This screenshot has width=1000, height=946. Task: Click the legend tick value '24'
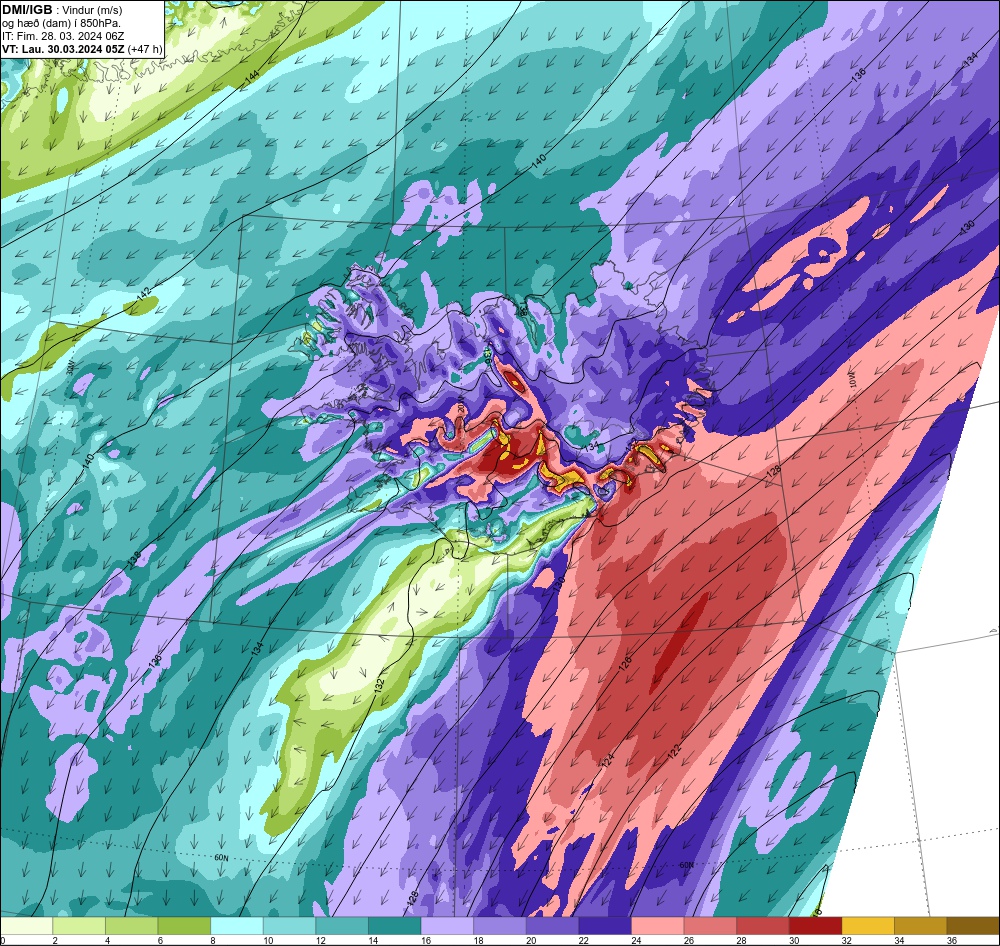[636, 940]
